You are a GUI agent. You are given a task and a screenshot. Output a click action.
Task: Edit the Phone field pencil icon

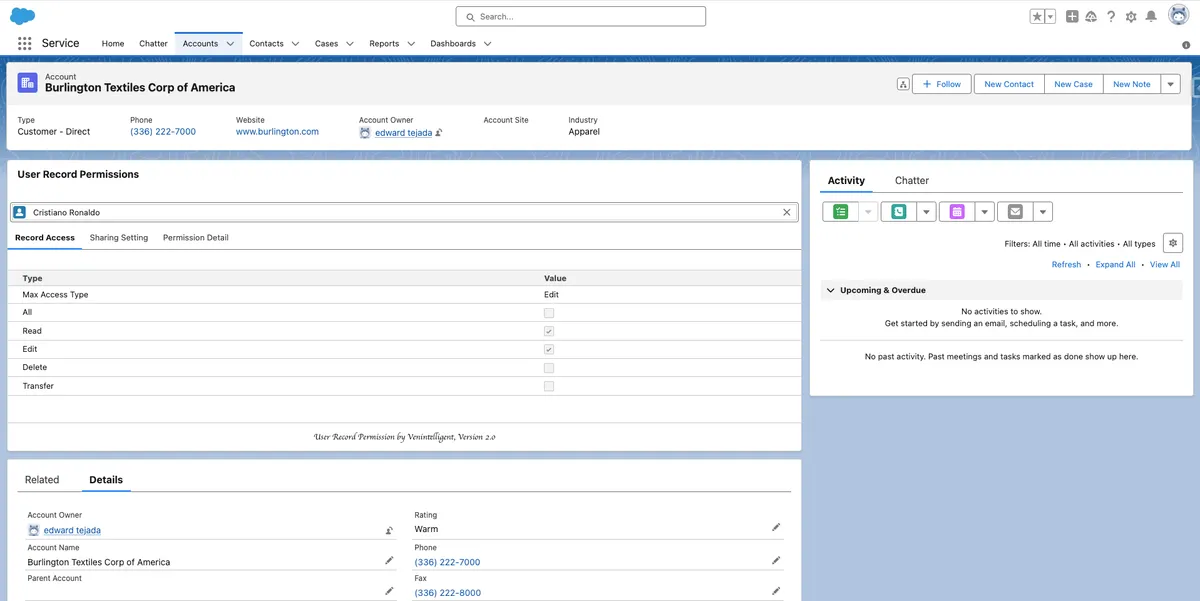pos(776,560)
